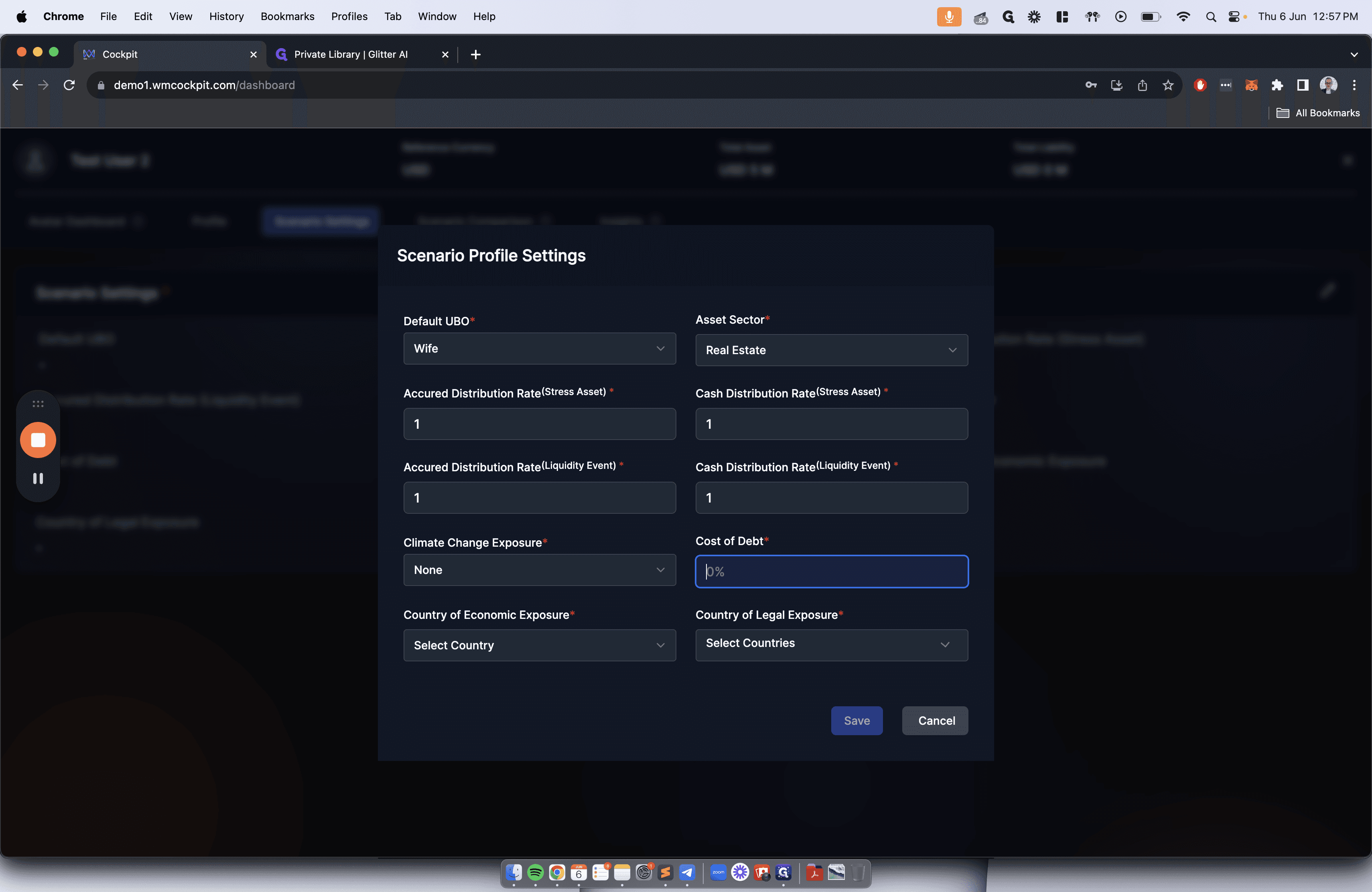Open the Default UBO dropdown showing Wife
The image size is (1372, 892).
click(540, 349)
